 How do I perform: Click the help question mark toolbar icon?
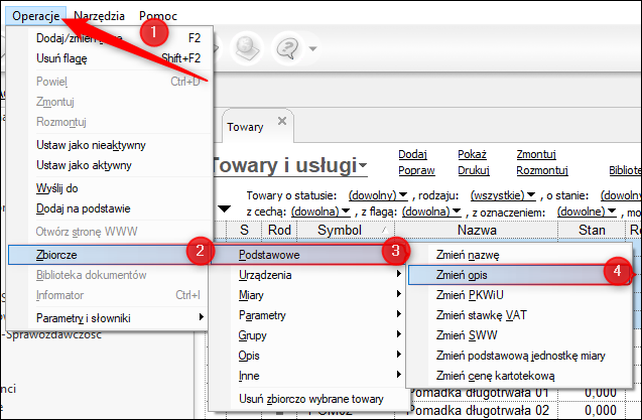tap(287, 48)
